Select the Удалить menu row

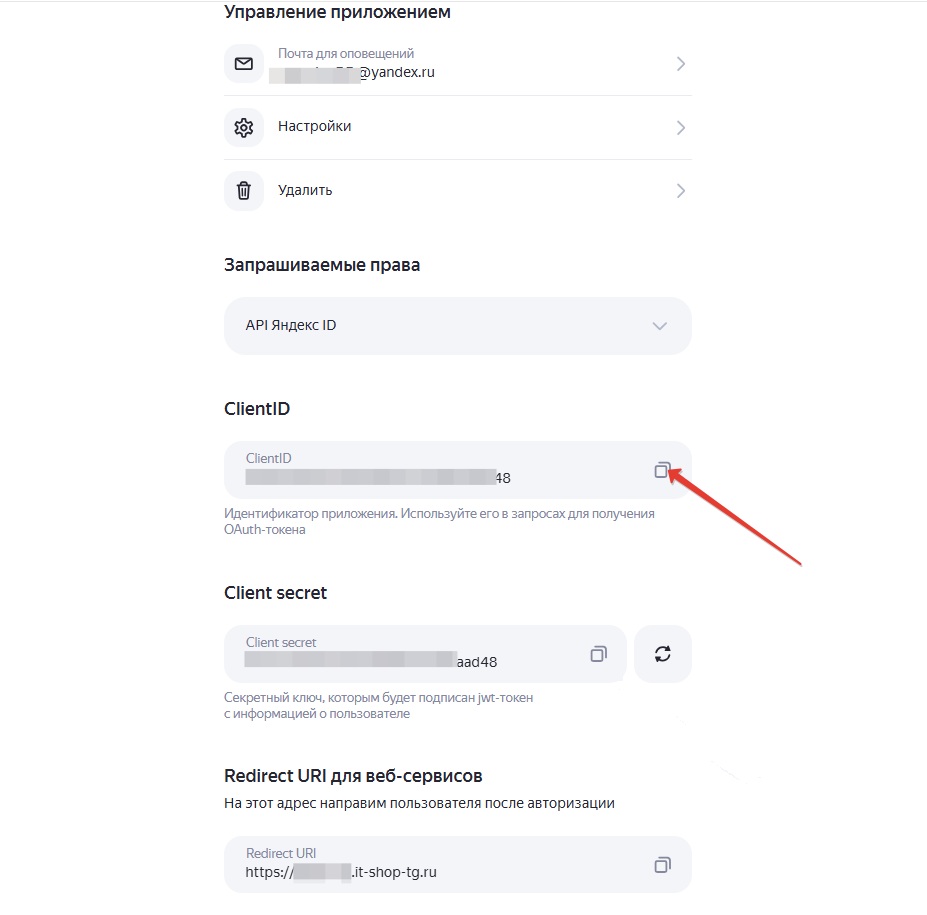coord(458,191)
